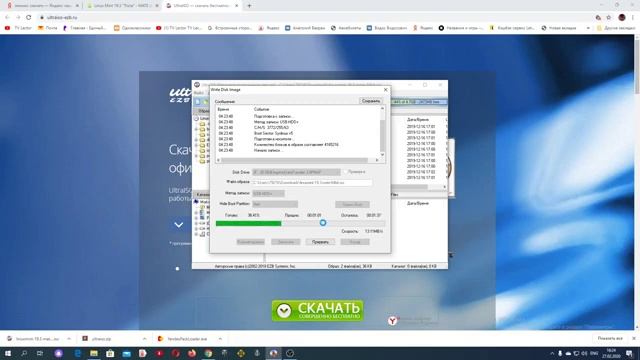
Task: Open File Explorer from the taskbar
Action: (94, 353)
